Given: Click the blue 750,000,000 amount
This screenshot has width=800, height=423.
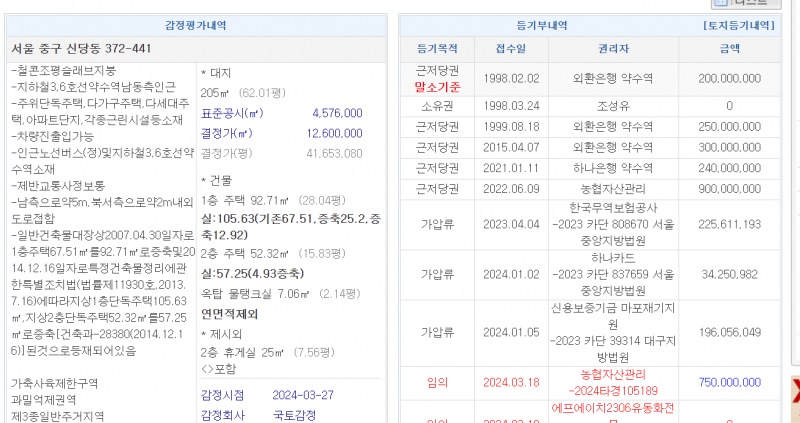Looking at the screenshot, I should [x=729, y=382].
